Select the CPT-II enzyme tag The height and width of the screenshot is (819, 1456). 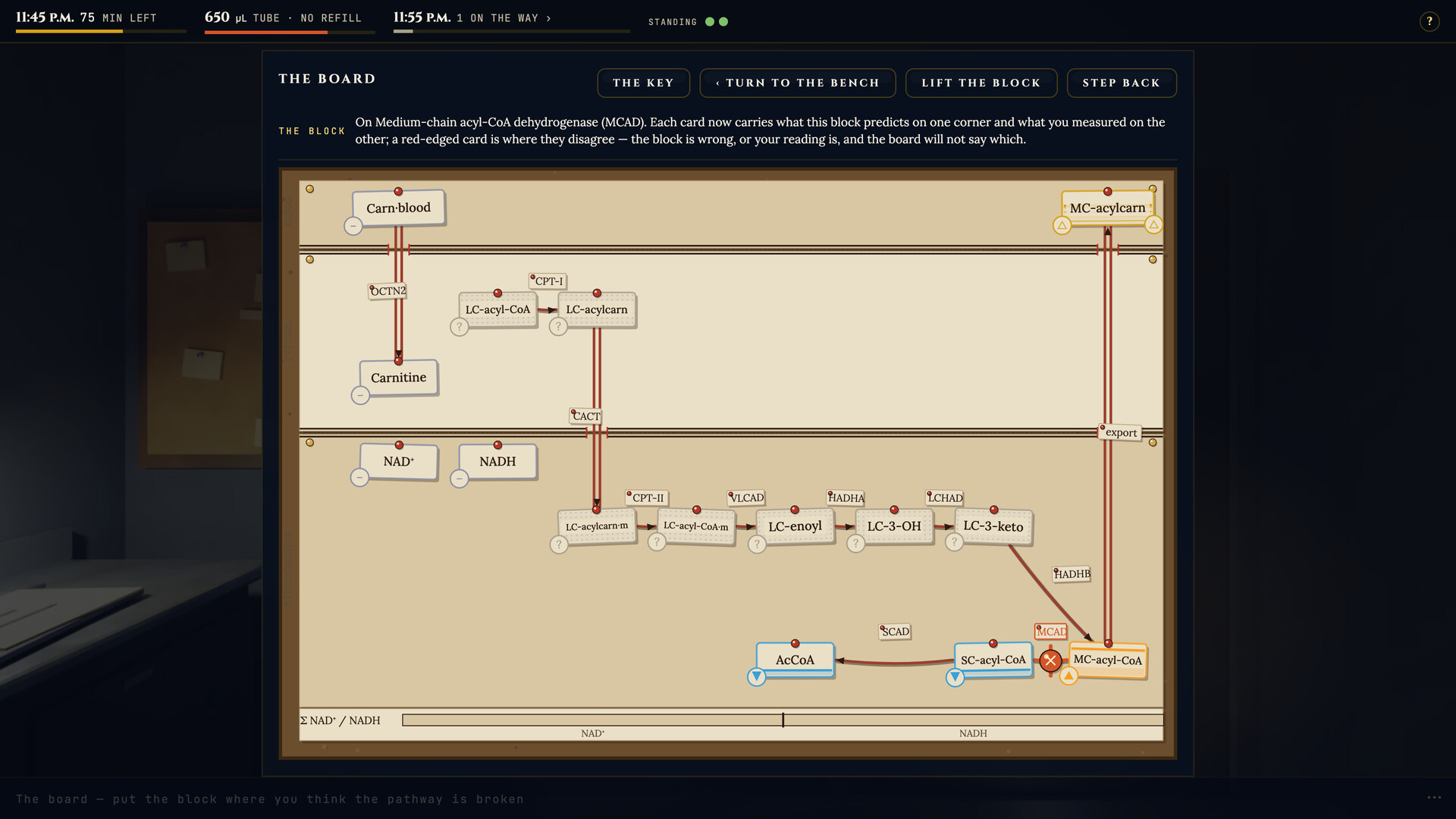pos(647,497)
